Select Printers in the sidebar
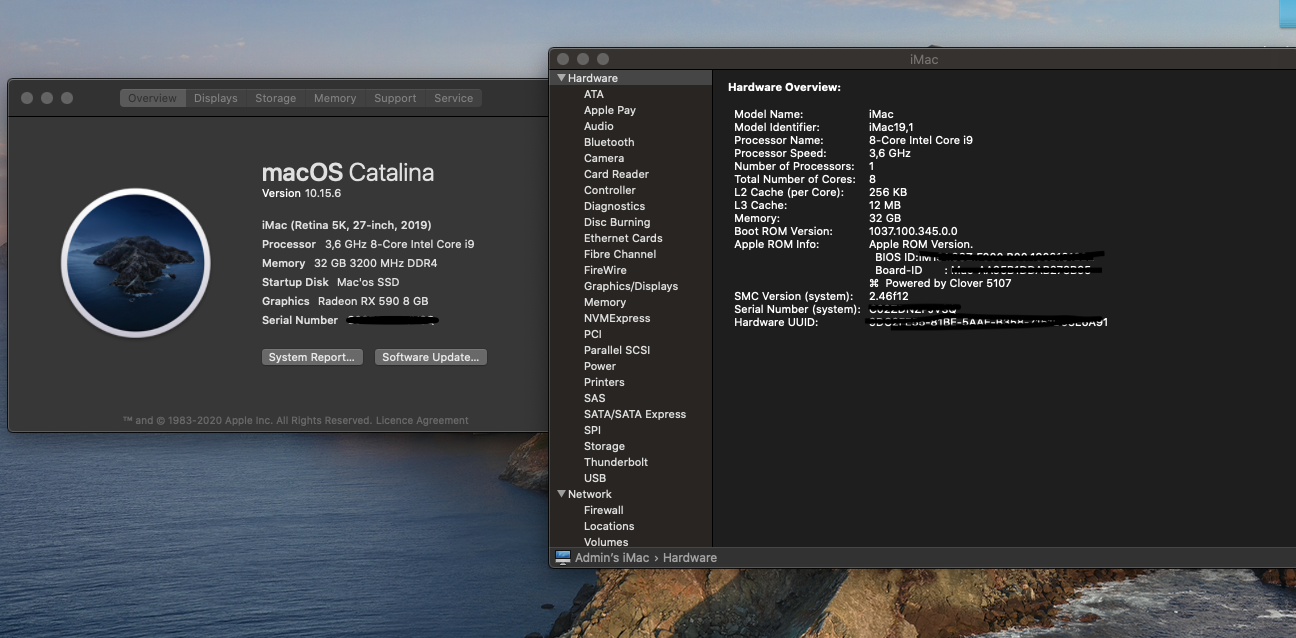 point(604,382)
